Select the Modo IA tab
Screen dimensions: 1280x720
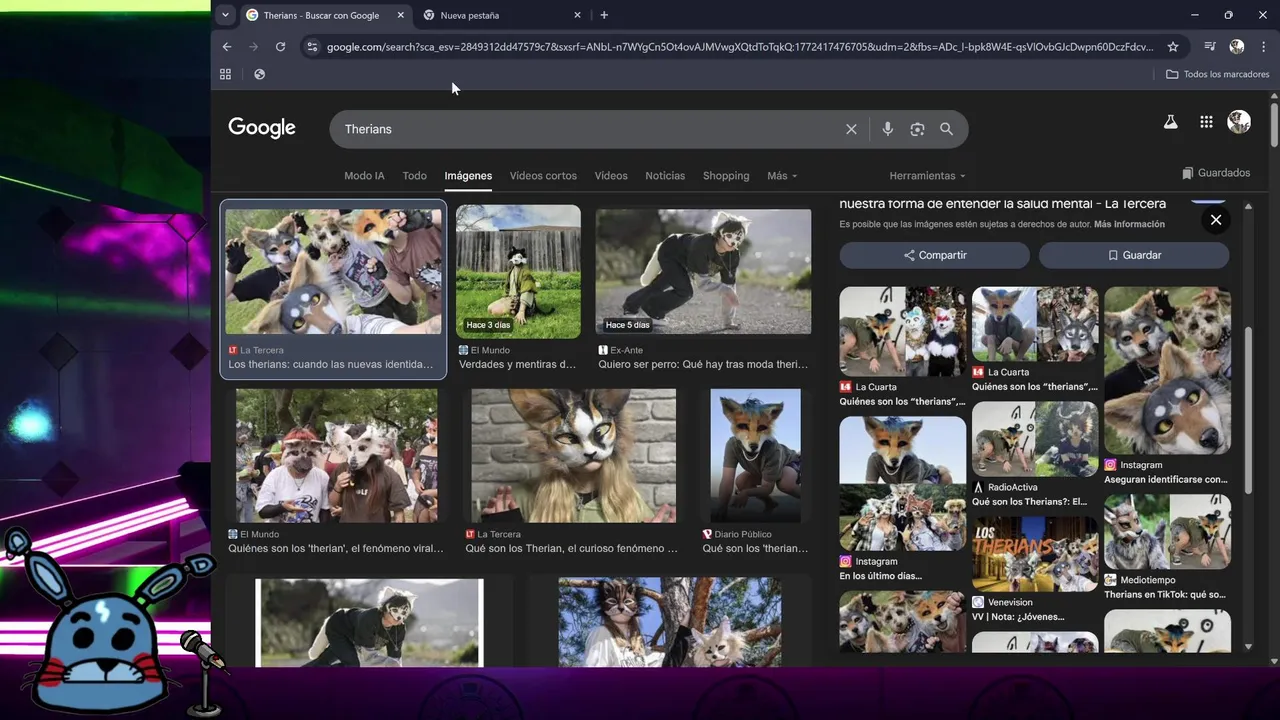364,176
